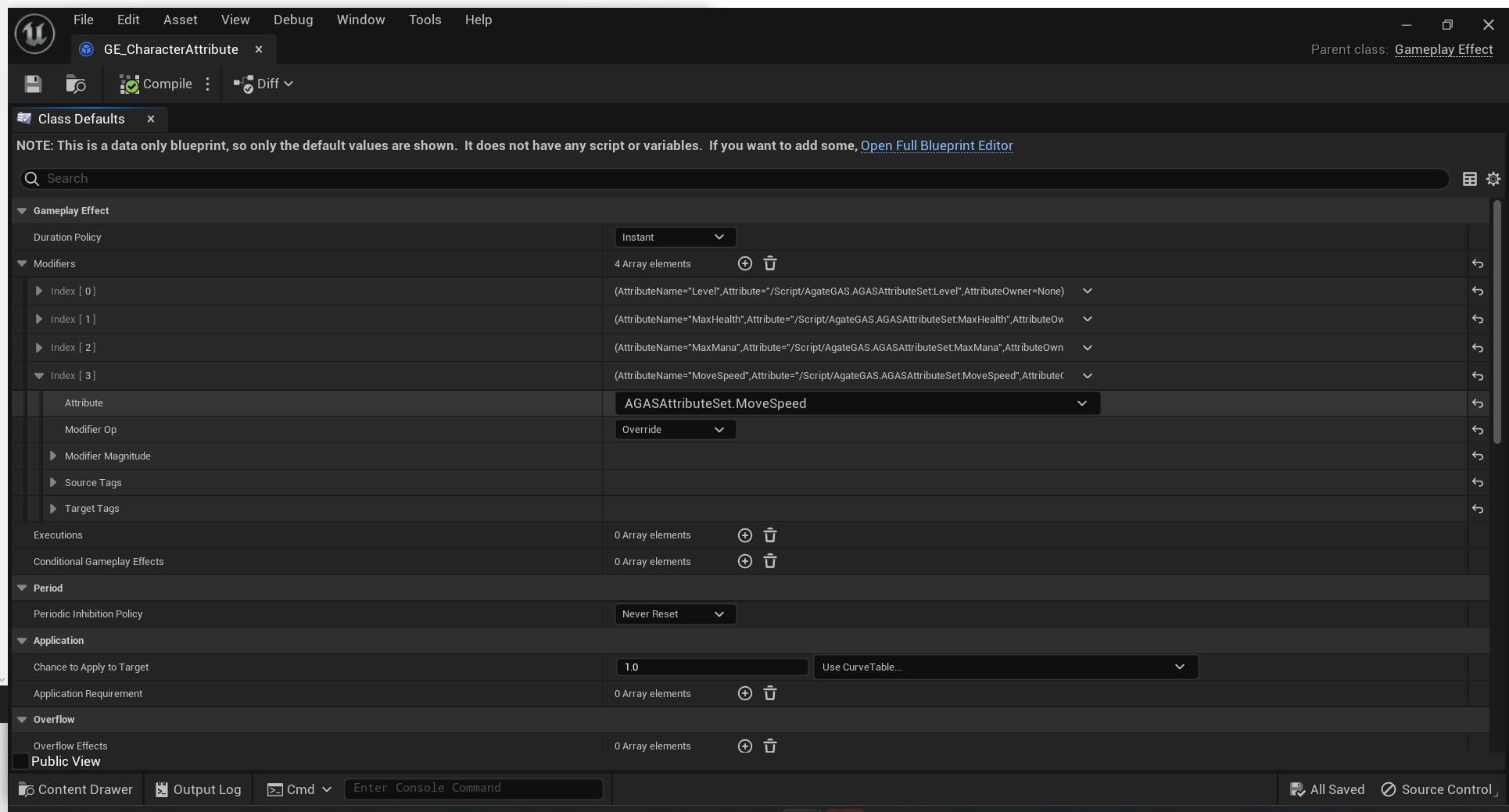The width and height of the screenshot is (1509, 812).
Task: Click trash icon to empty Modifiers array
Action: 770,263
